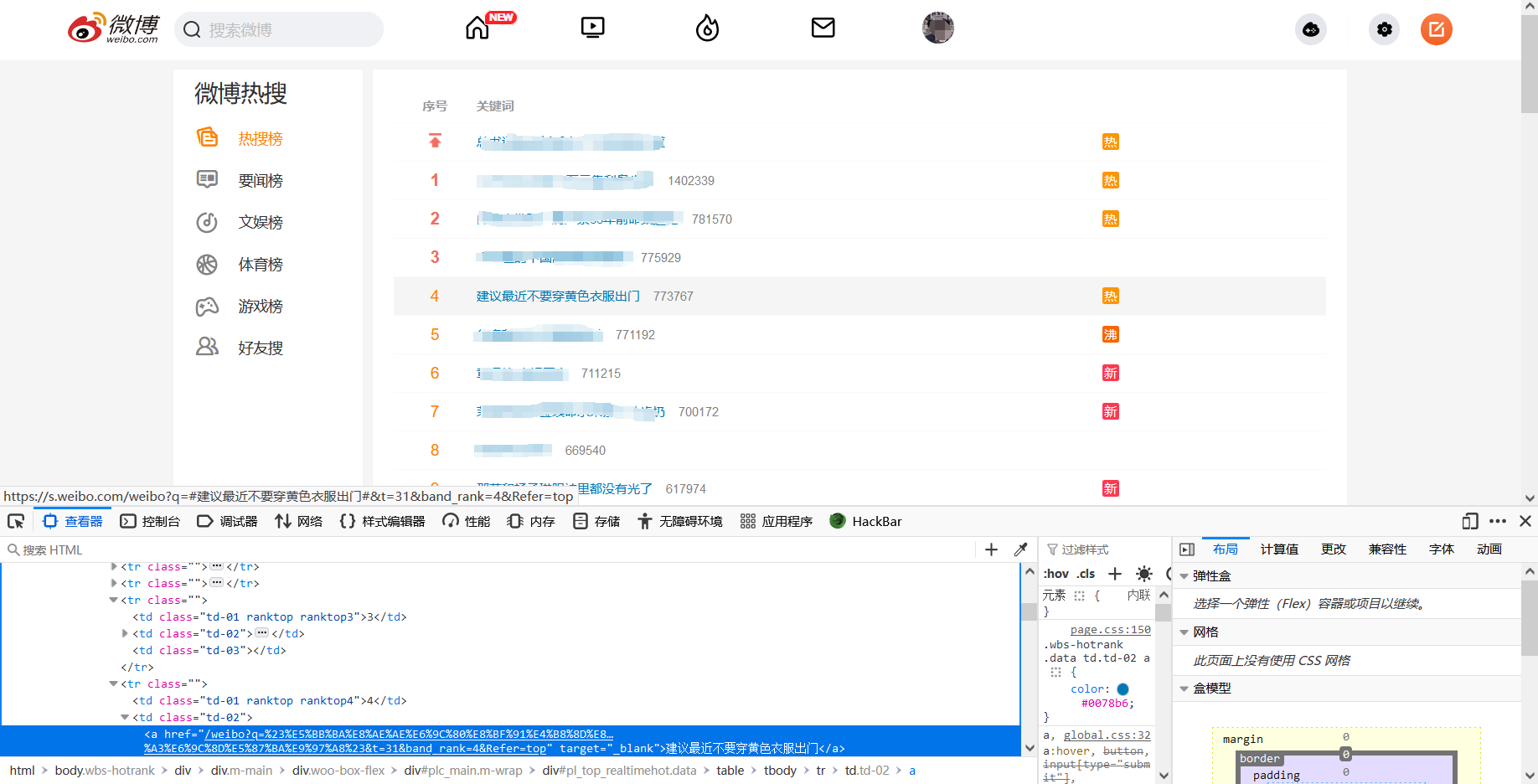
Task: Focus the Weibo search box
Action: pos(279,29)
